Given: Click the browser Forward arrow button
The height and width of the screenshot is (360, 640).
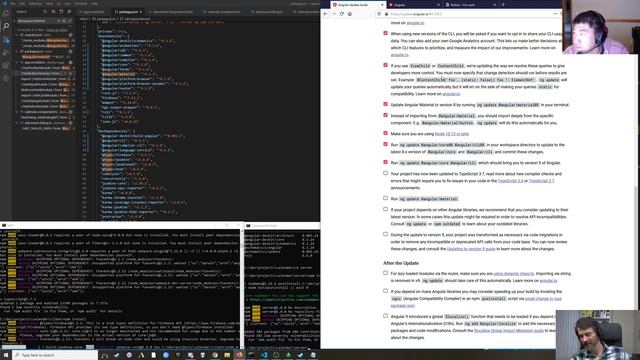Looking at the screenshot, I should click(334, 14).
